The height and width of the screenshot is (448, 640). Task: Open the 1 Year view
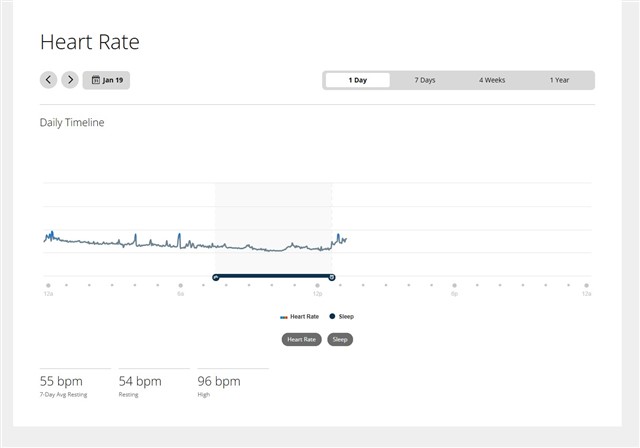[x=560, y=80]
